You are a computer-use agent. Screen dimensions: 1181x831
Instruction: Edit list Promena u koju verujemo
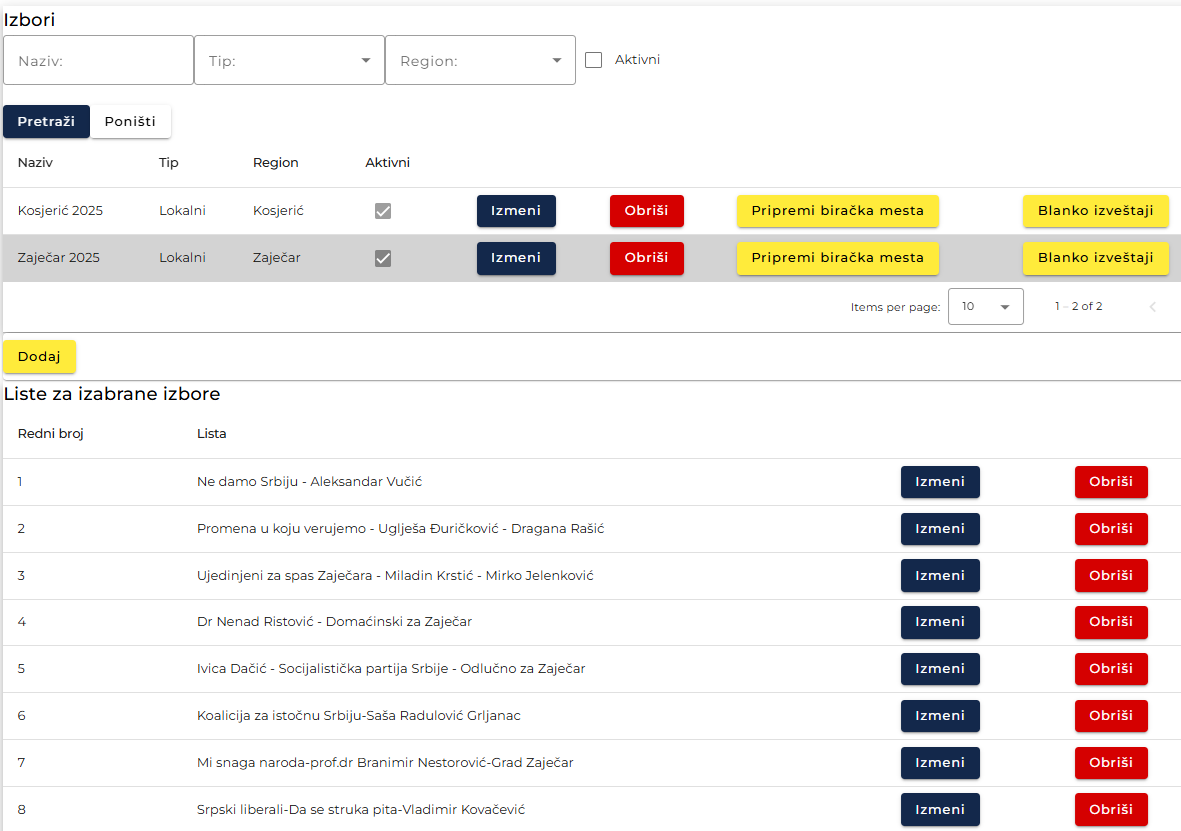point(940,529)
